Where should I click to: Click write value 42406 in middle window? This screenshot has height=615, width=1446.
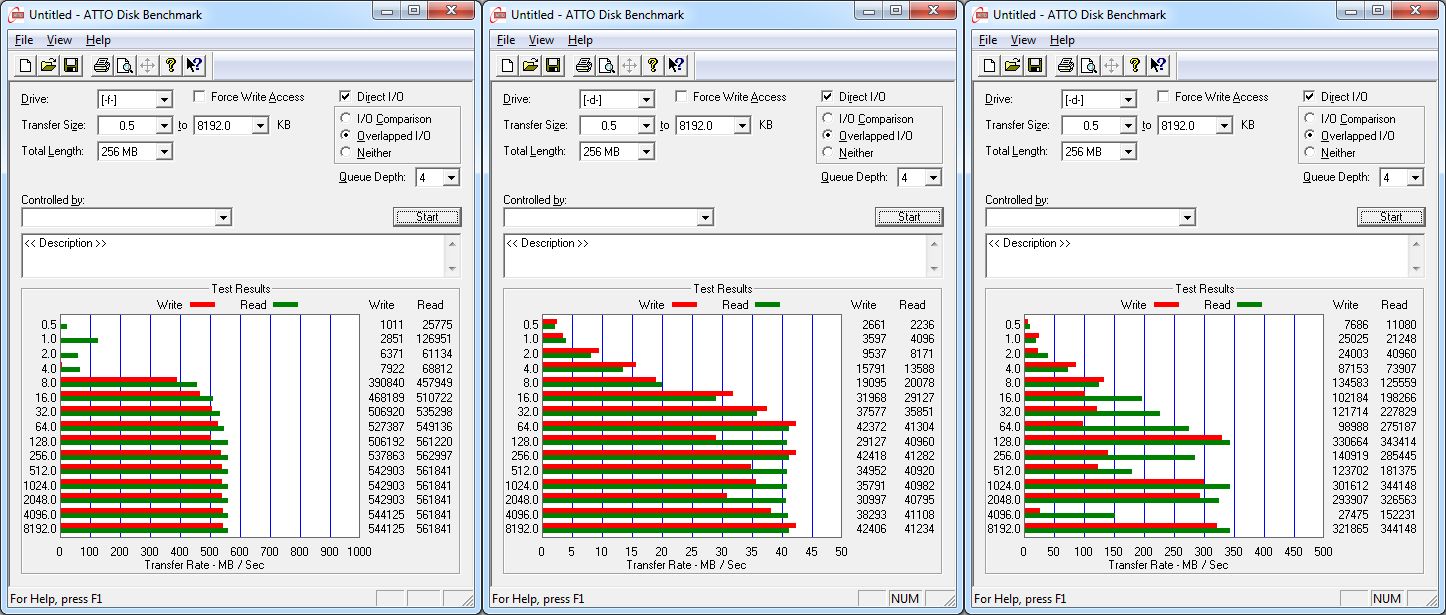point(869,529)
